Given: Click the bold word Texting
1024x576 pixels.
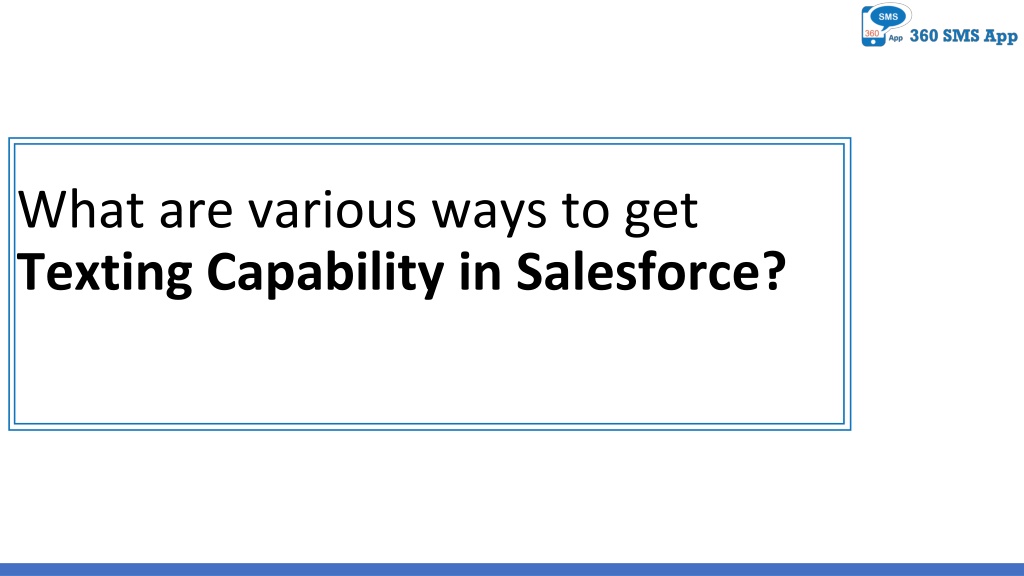Looking at the screenshot, I should coord(104,274).
